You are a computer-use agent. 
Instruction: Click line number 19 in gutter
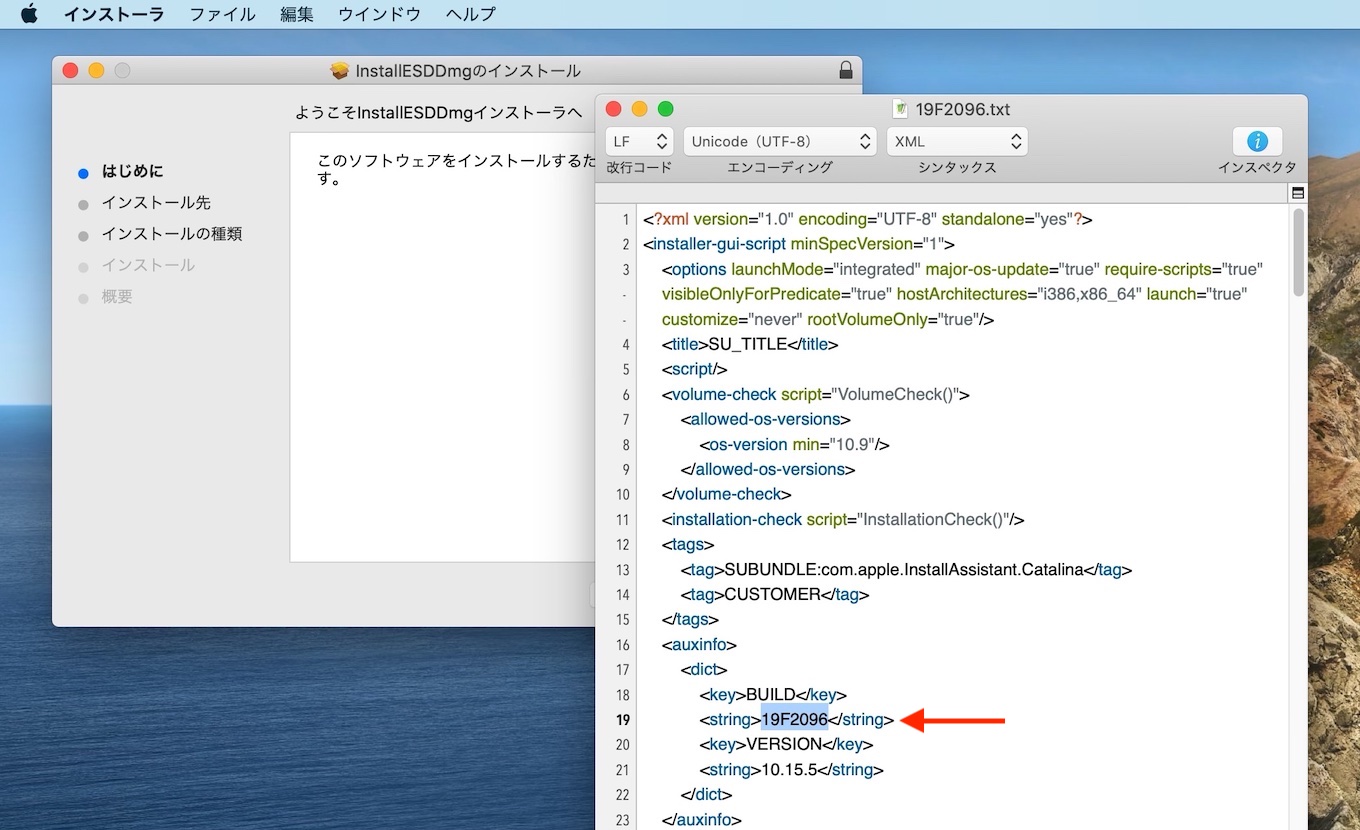coord(623,720)
